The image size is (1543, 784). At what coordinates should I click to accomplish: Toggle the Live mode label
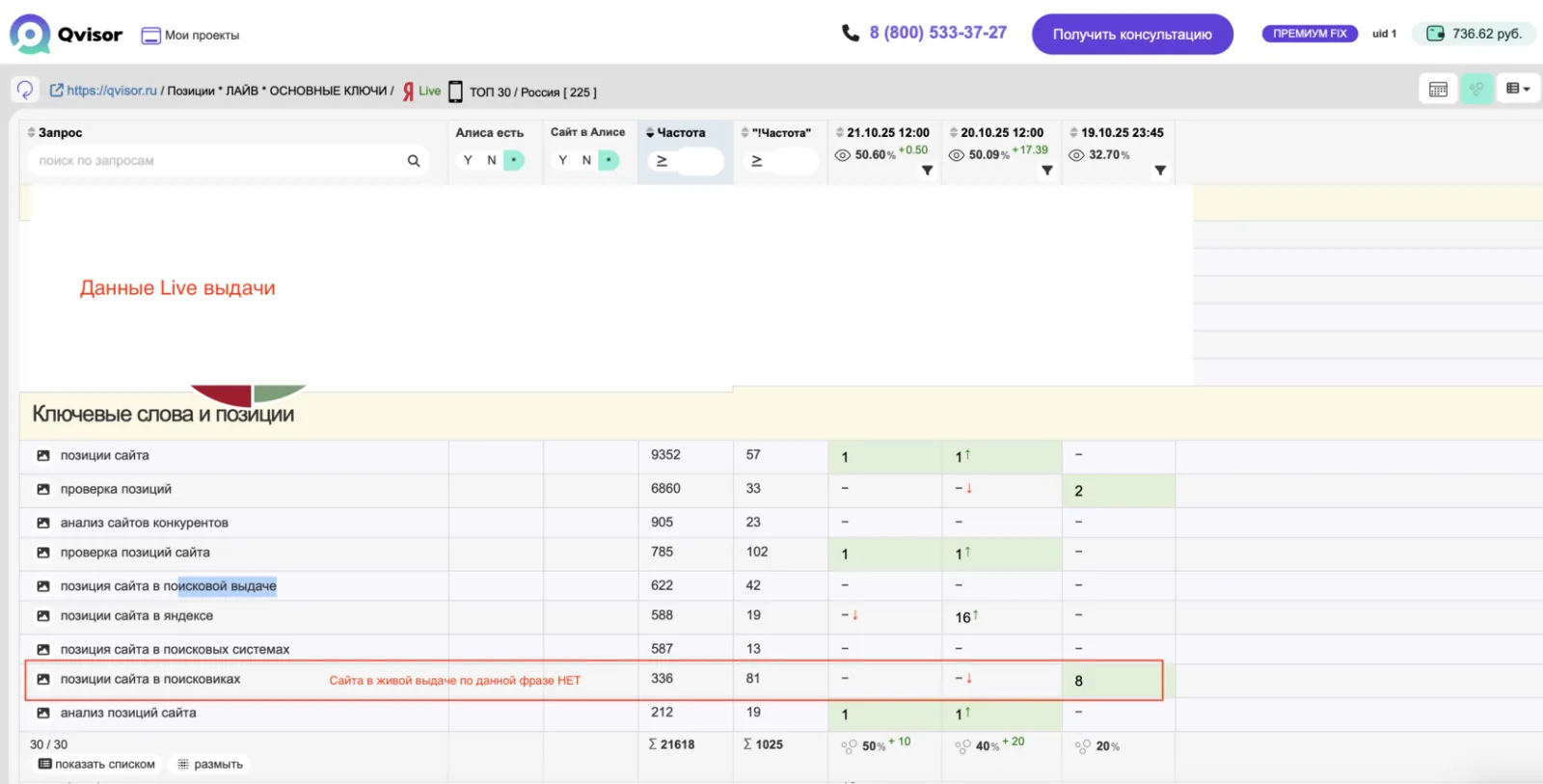(429, 91)
